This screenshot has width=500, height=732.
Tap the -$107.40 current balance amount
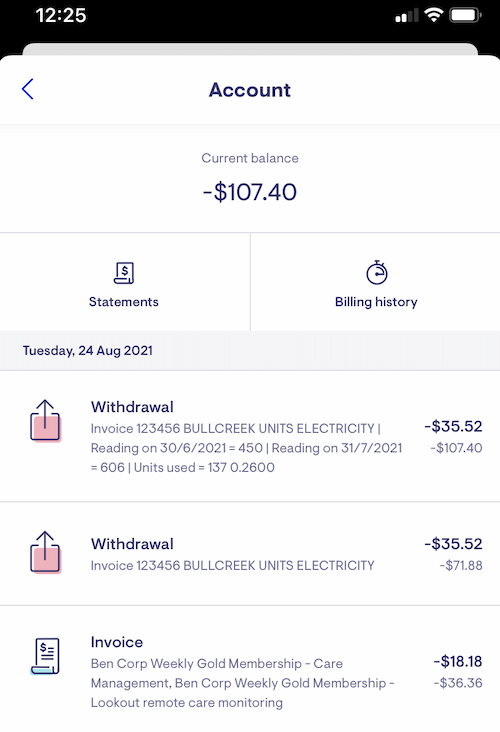pos(250,192)
